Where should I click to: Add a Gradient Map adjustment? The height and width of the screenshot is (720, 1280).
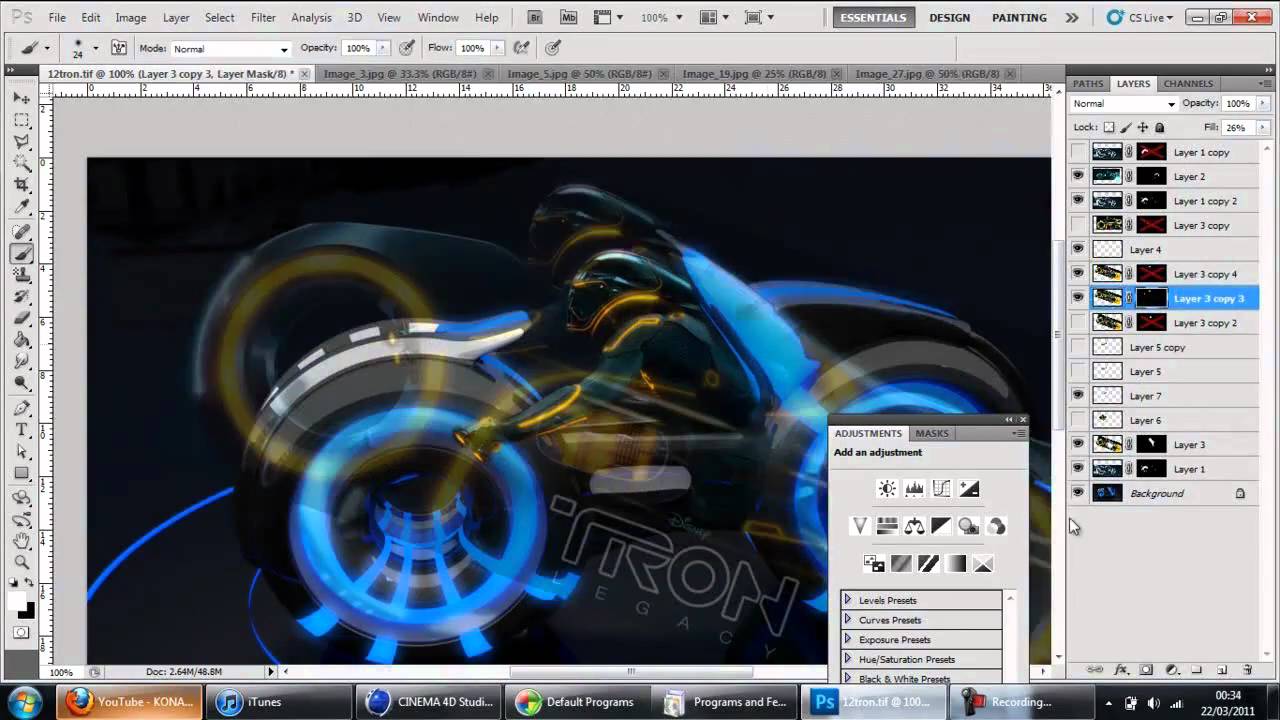(956, 564)
